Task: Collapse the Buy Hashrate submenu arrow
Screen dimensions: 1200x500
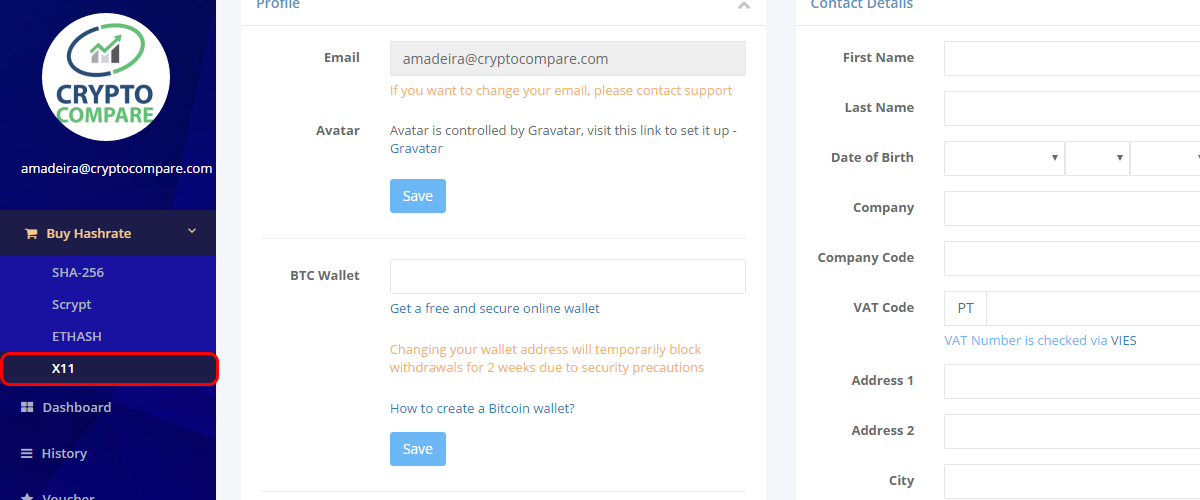Action: 192,232
